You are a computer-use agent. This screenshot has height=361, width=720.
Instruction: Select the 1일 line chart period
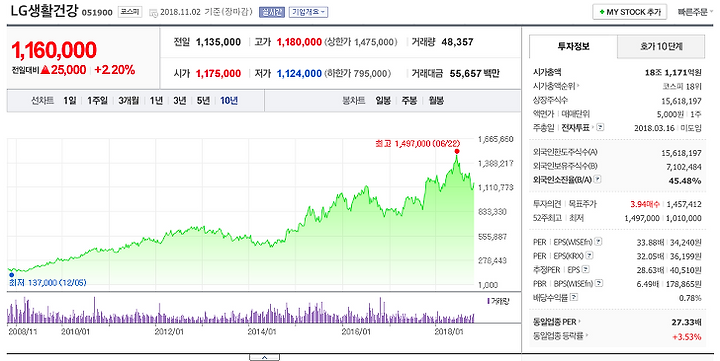[x=70, y=101]
